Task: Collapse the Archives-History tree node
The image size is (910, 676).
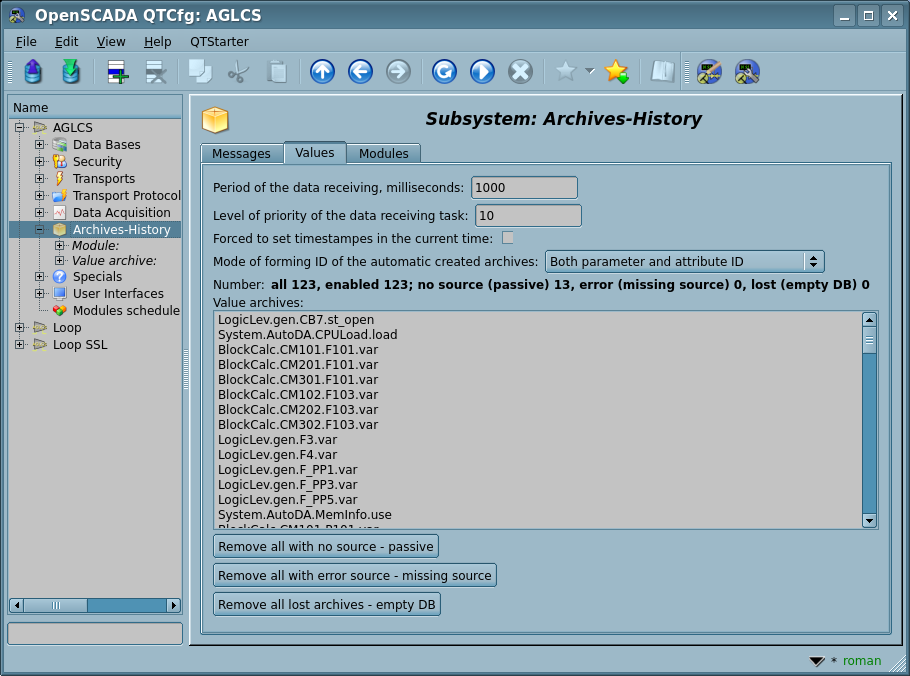Action: click(39, 229)
